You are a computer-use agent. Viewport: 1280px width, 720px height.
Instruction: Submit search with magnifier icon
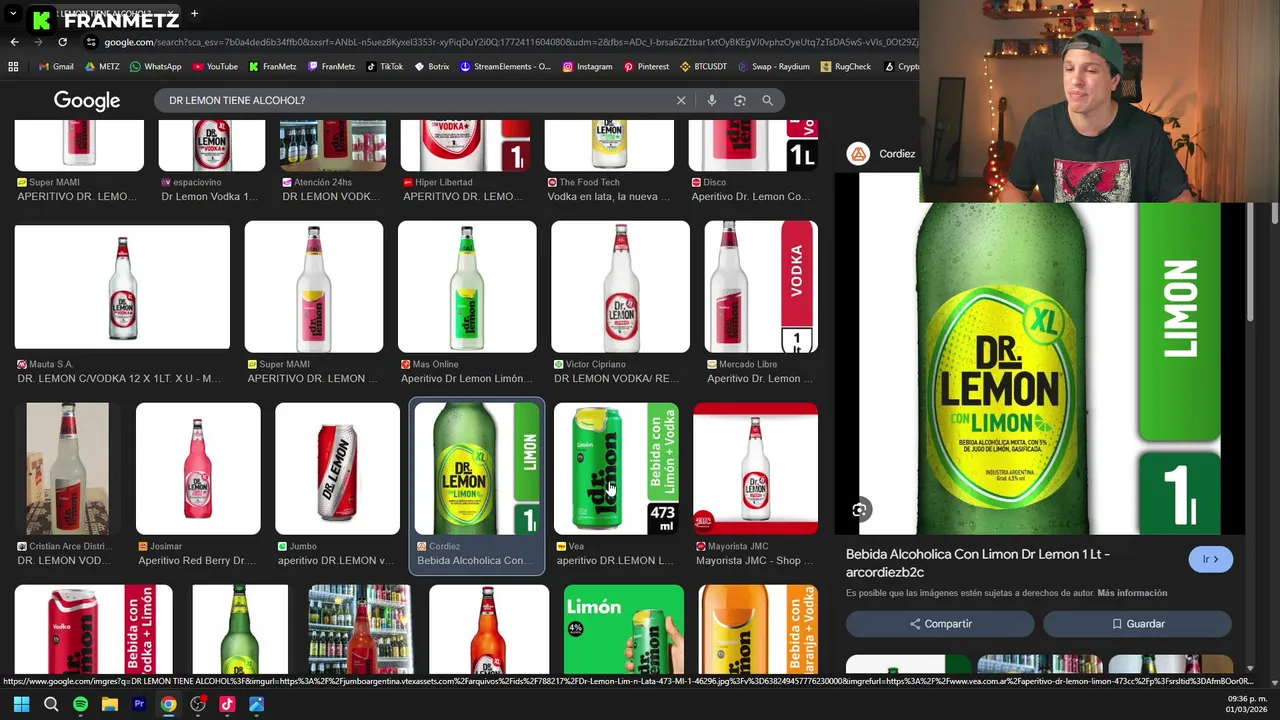767,100
